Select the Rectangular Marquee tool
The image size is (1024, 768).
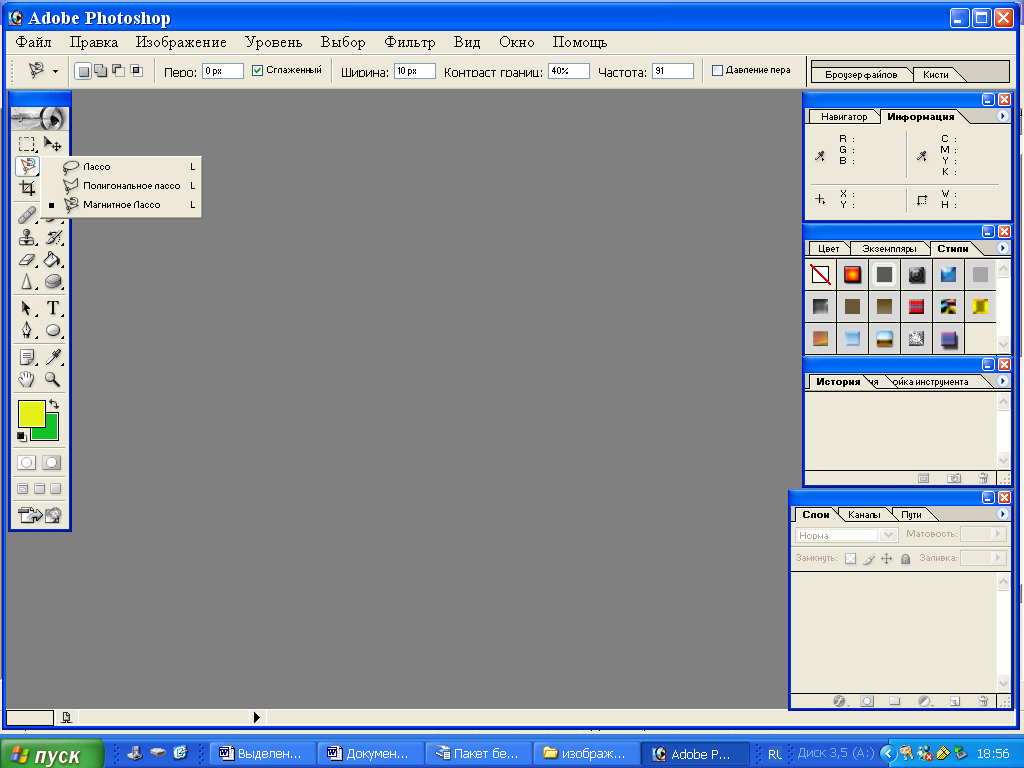click(x=27, y=144)
